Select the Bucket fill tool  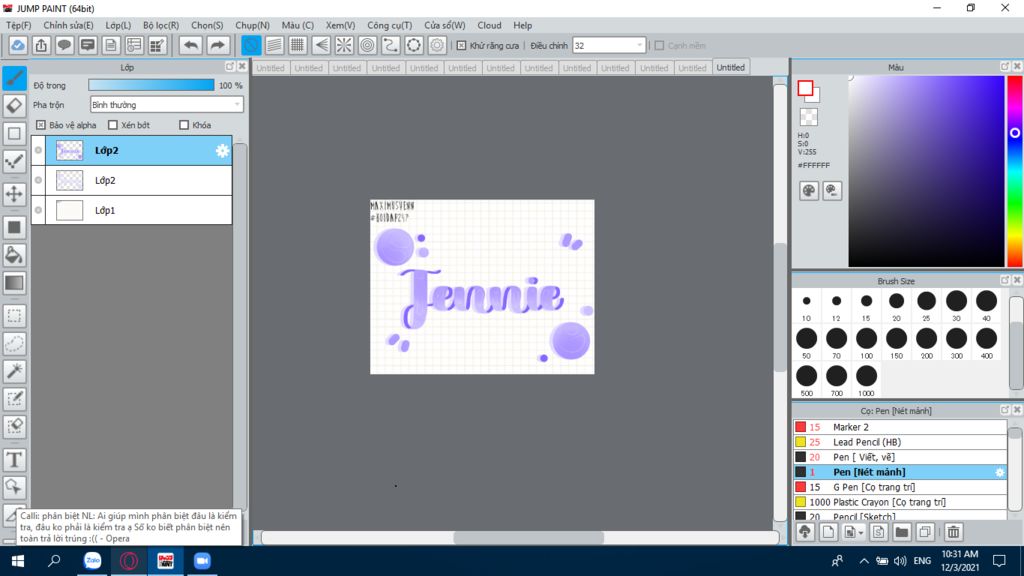[14, 255]
